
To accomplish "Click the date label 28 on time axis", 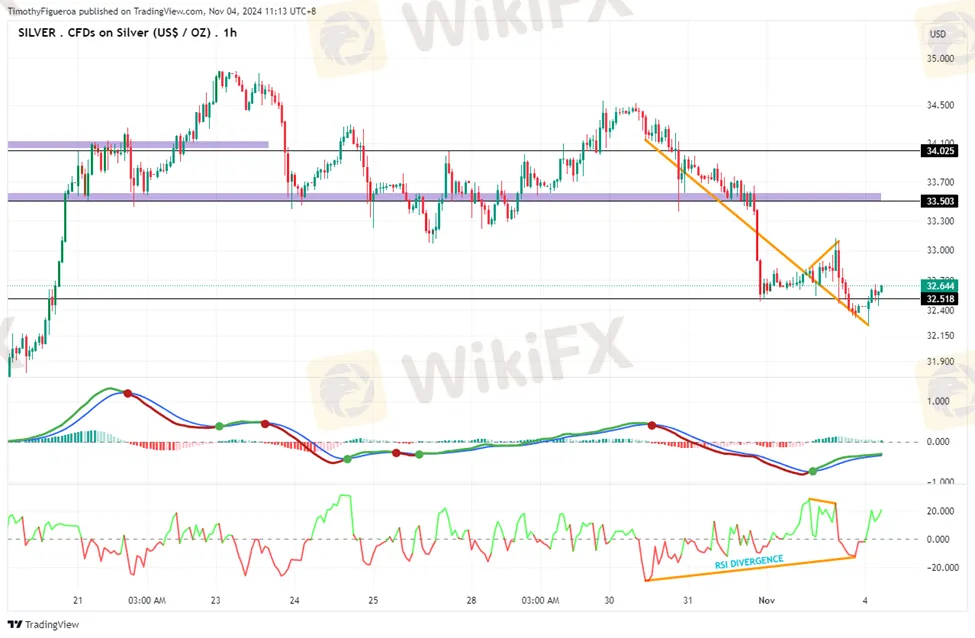I will tap(471, 600).
